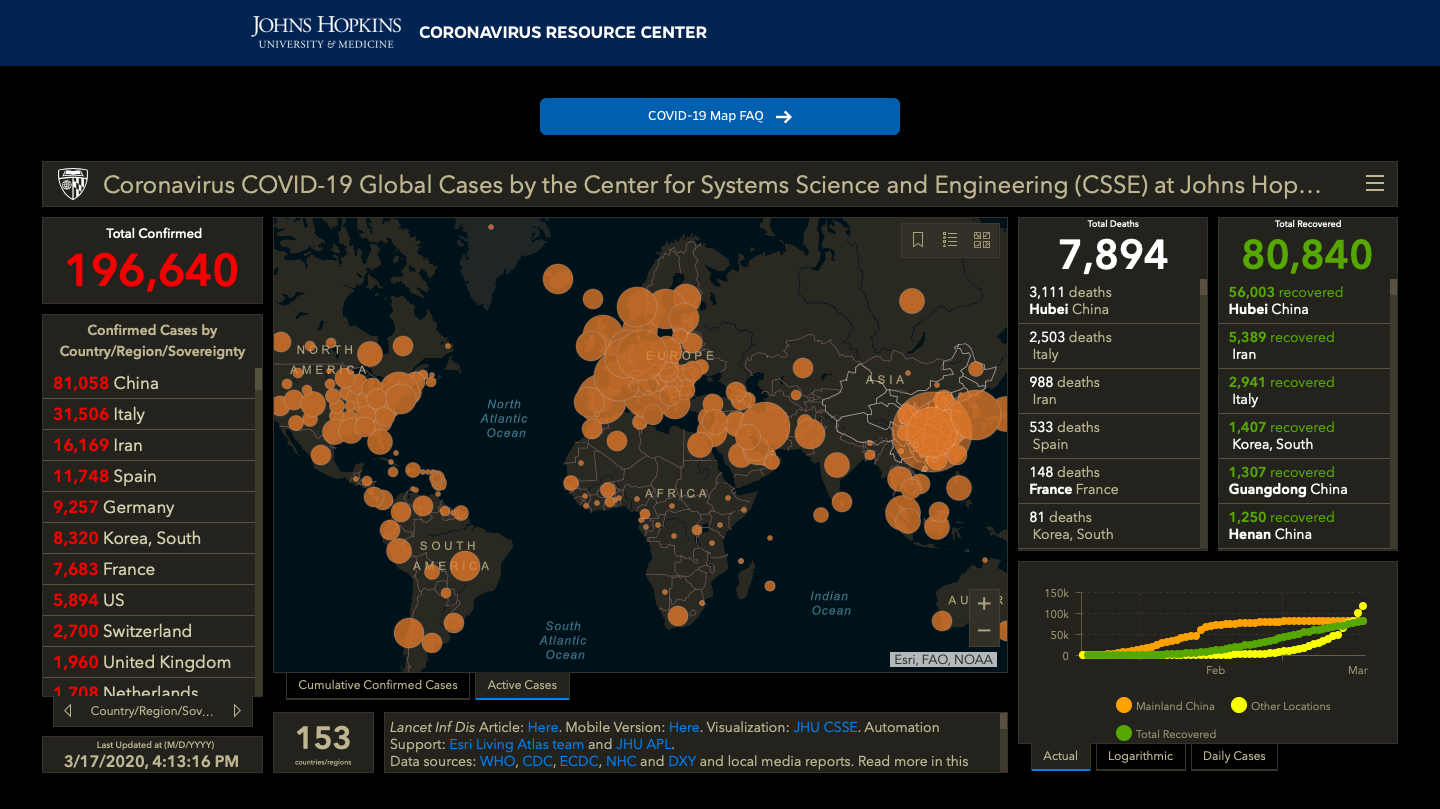
Task: Click 2,503 deaths Italy entry
Action: pos(1109,346)
